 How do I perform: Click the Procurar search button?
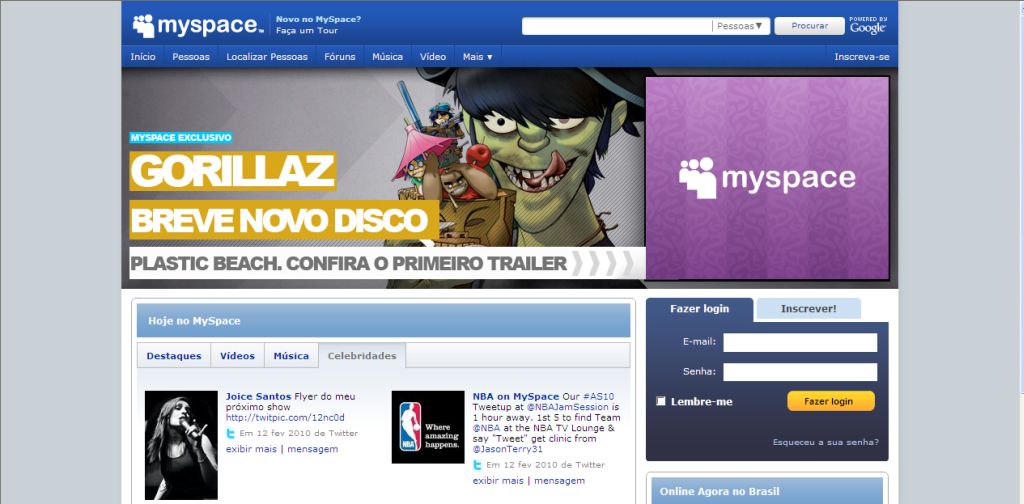(x=809, y=26)
